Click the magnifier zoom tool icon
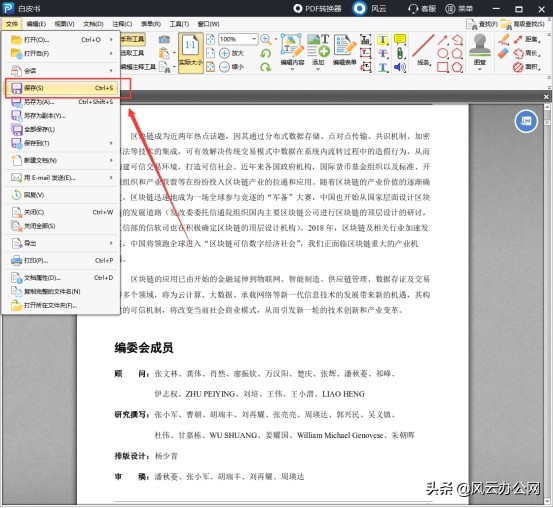 (266, 39)
